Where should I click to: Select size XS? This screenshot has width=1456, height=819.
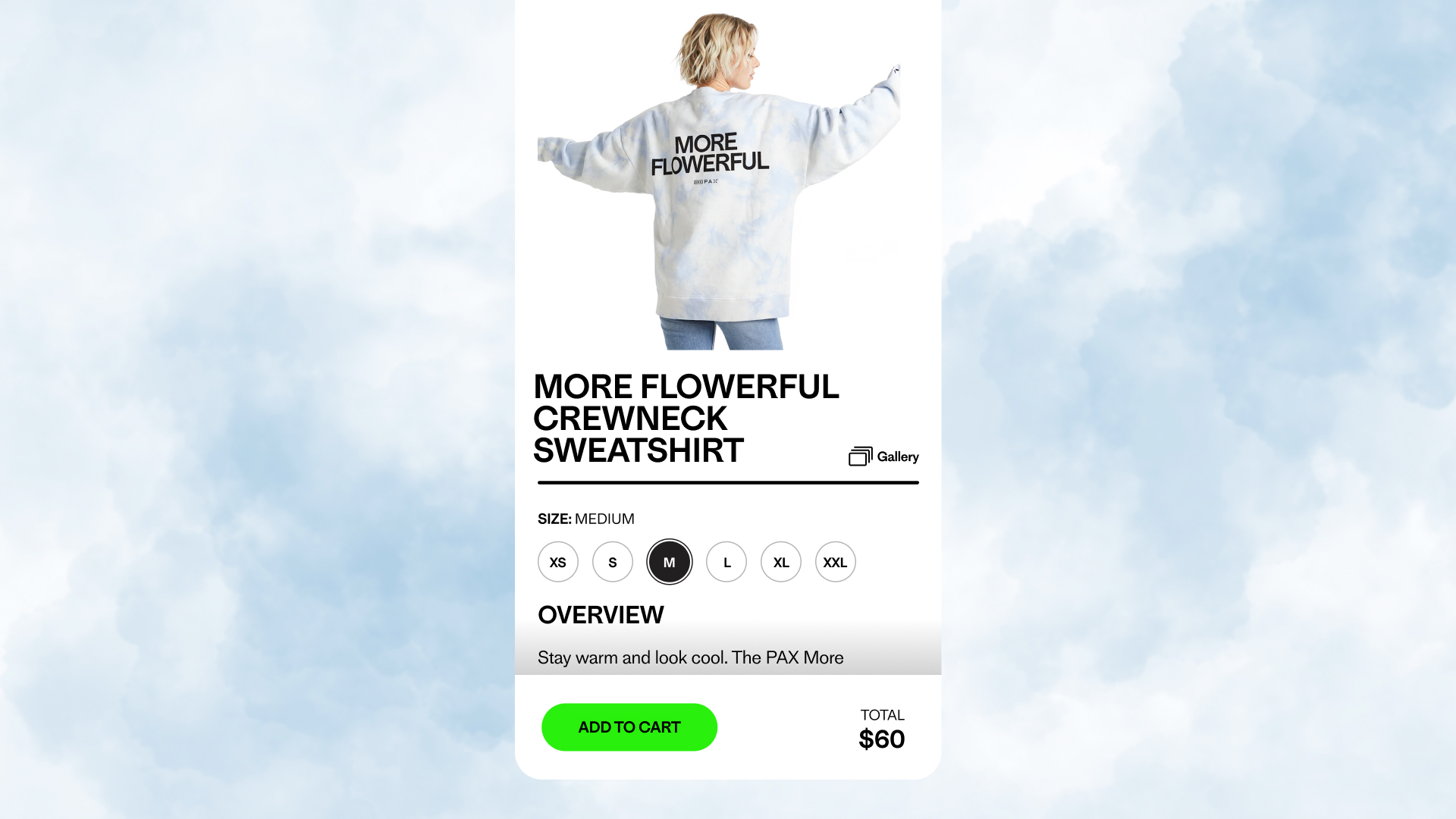pos(558,562)
